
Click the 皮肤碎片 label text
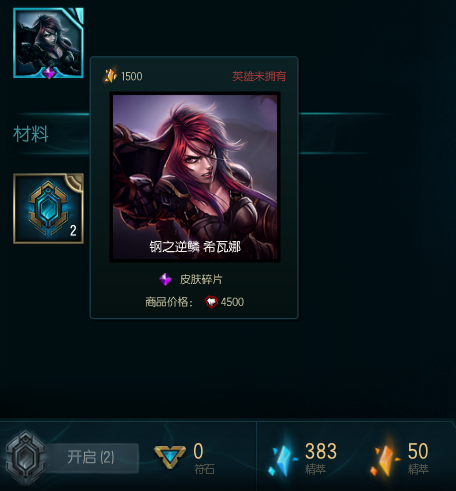pyautogui.click(x=201, y=279)
